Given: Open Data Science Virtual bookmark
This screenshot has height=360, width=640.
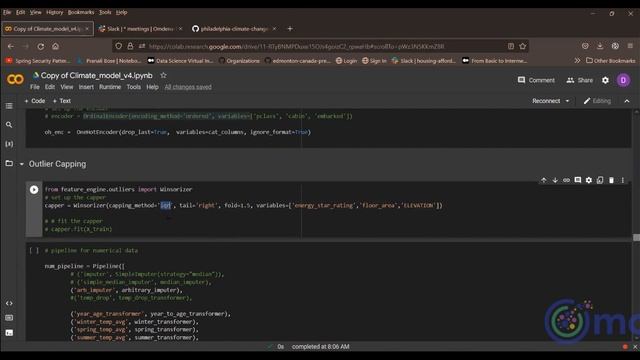Looking at the screenshot, I should 180,61.
